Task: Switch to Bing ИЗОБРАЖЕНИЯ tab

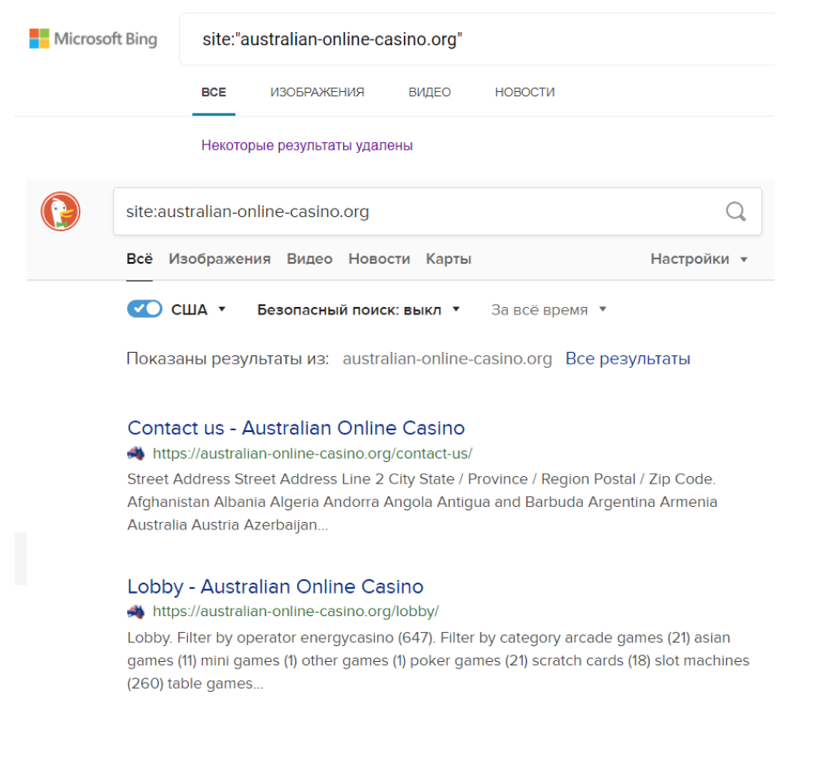Action: pos(317,92)
